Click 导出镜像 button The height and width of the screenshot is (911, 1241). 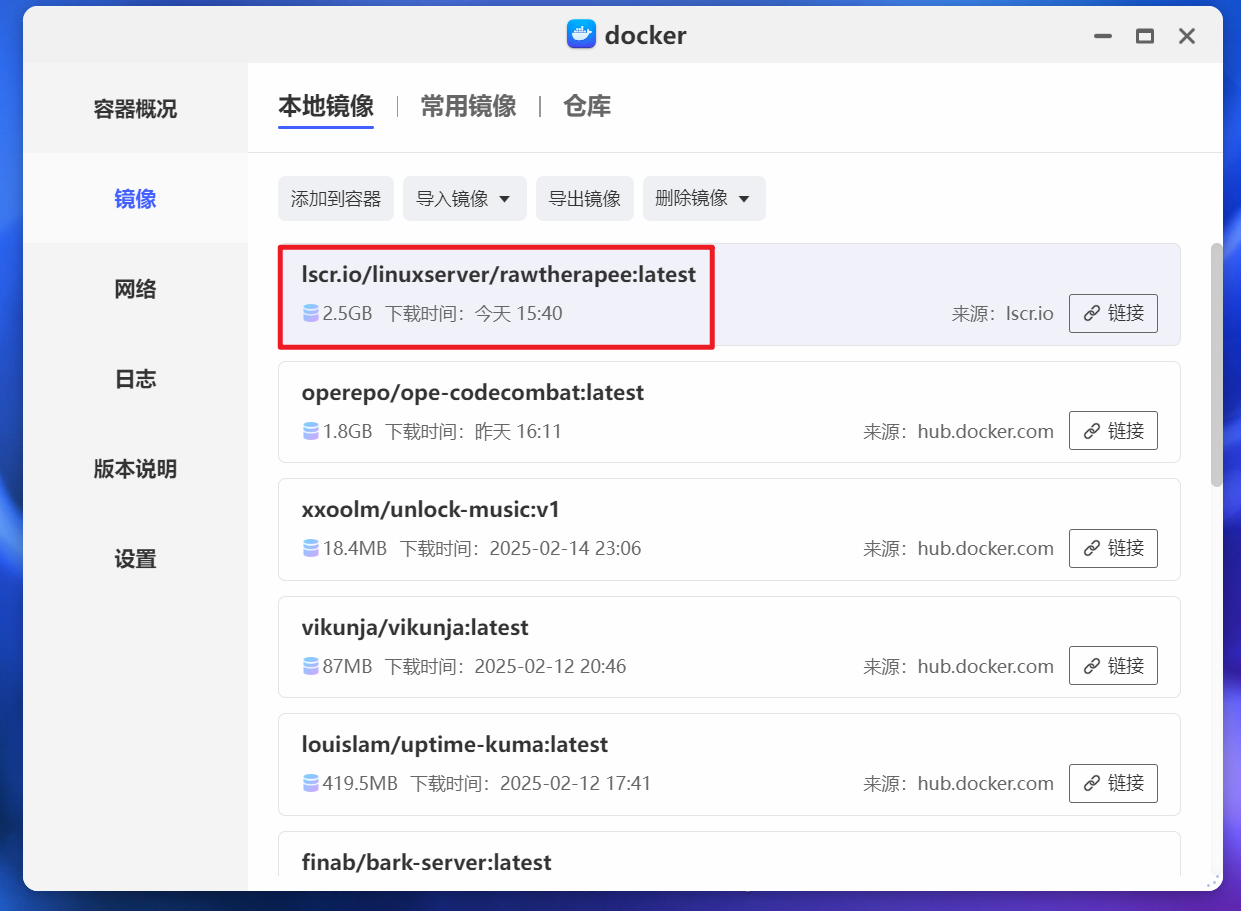click(x=585, y=199)
